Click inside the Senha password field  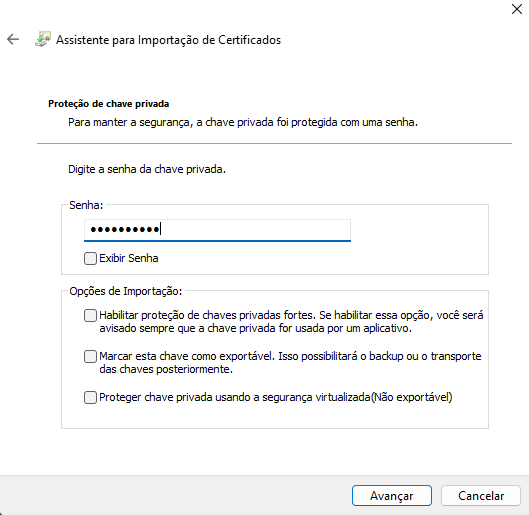tap(217, 230)
